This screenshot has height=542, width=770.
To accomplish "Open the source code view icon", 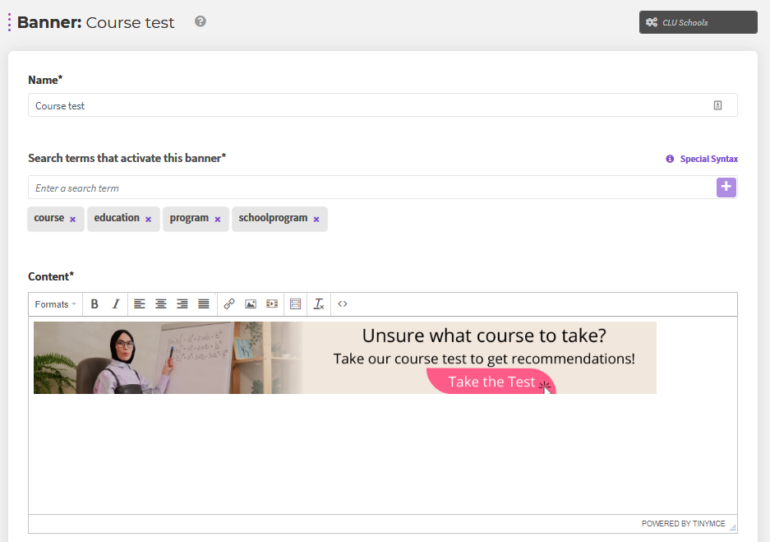I will (343, 304).
